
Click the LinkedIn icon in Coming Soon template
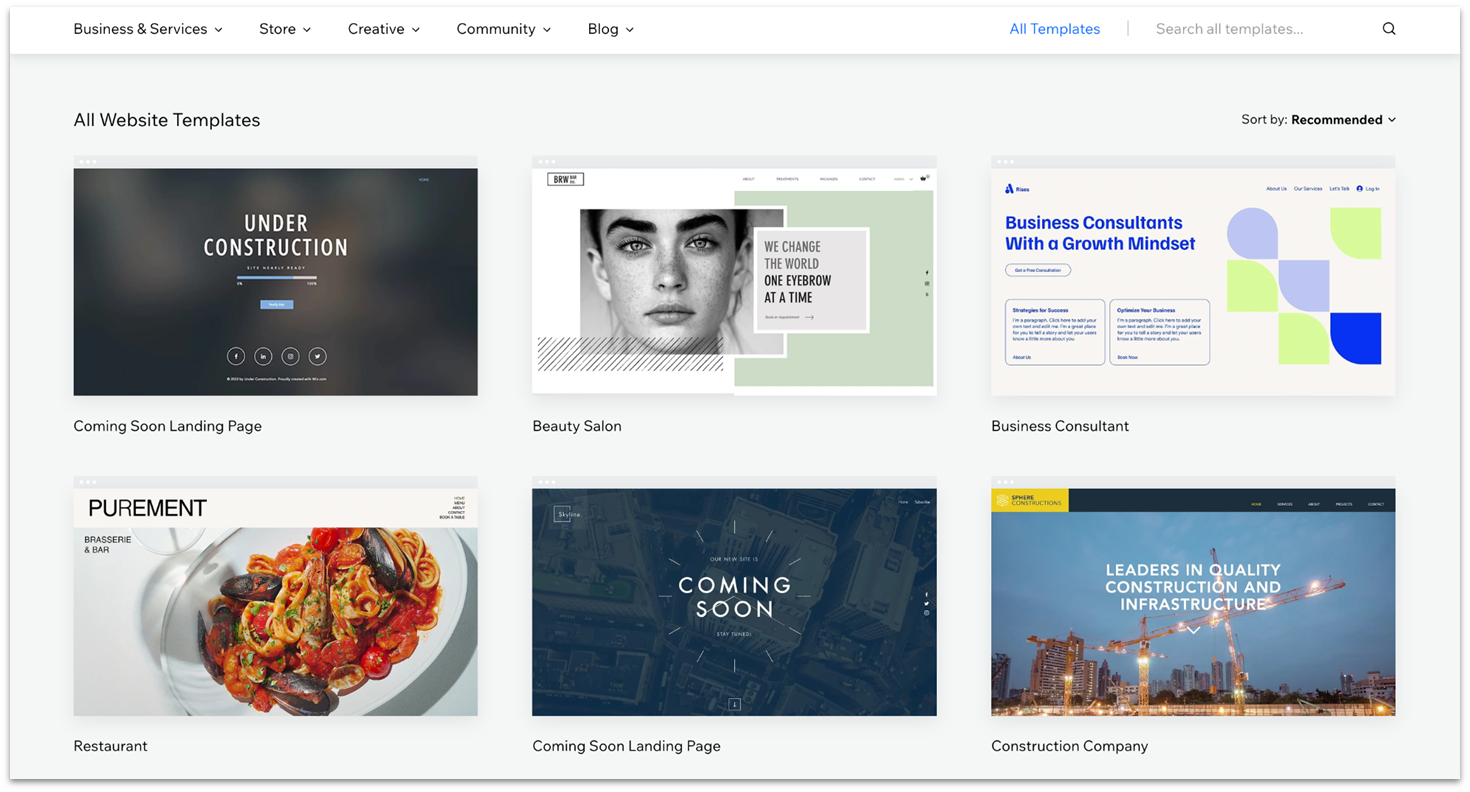(263, 356)
